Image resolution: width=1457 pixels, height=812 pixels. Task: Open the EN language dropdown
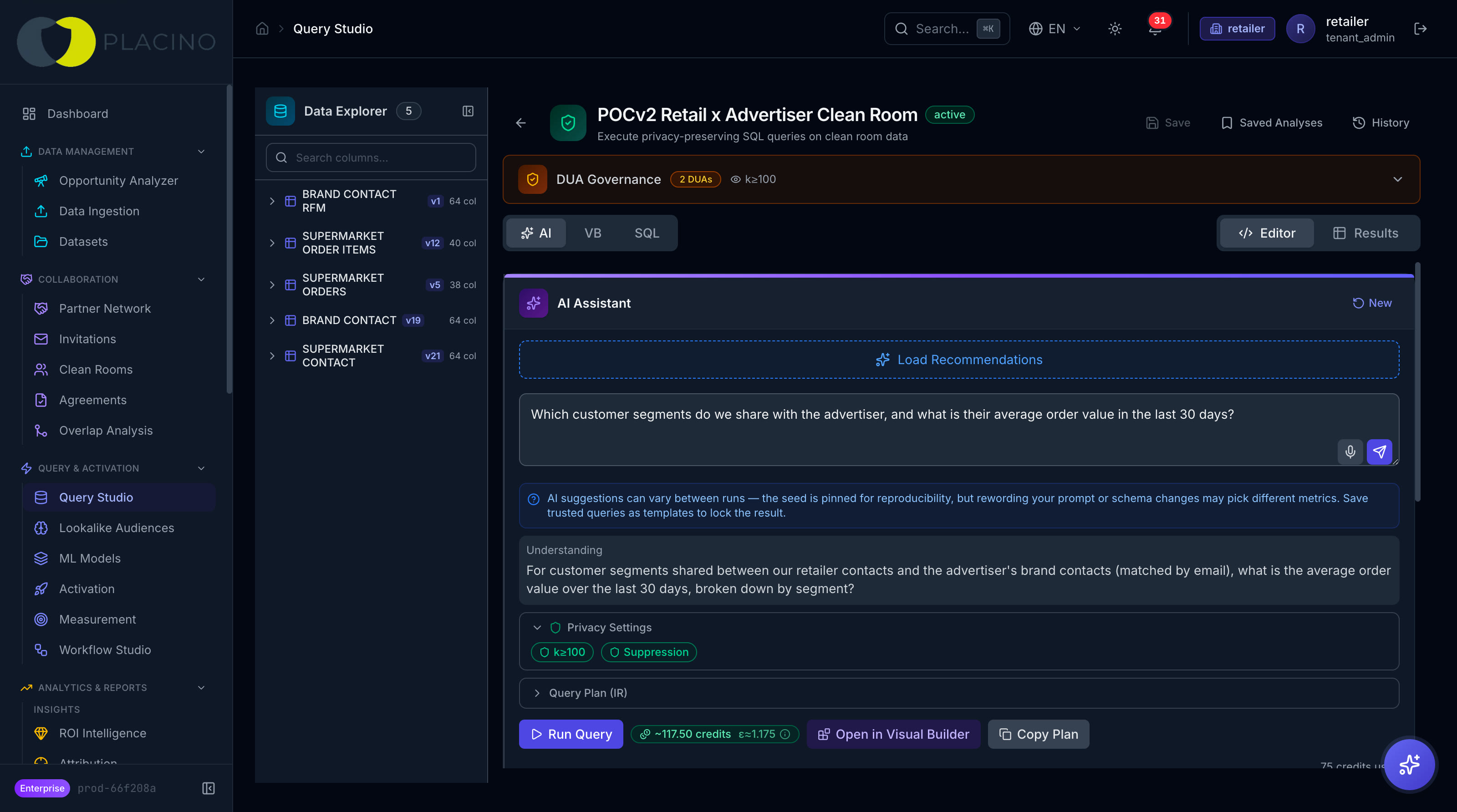click(1055, 29)
